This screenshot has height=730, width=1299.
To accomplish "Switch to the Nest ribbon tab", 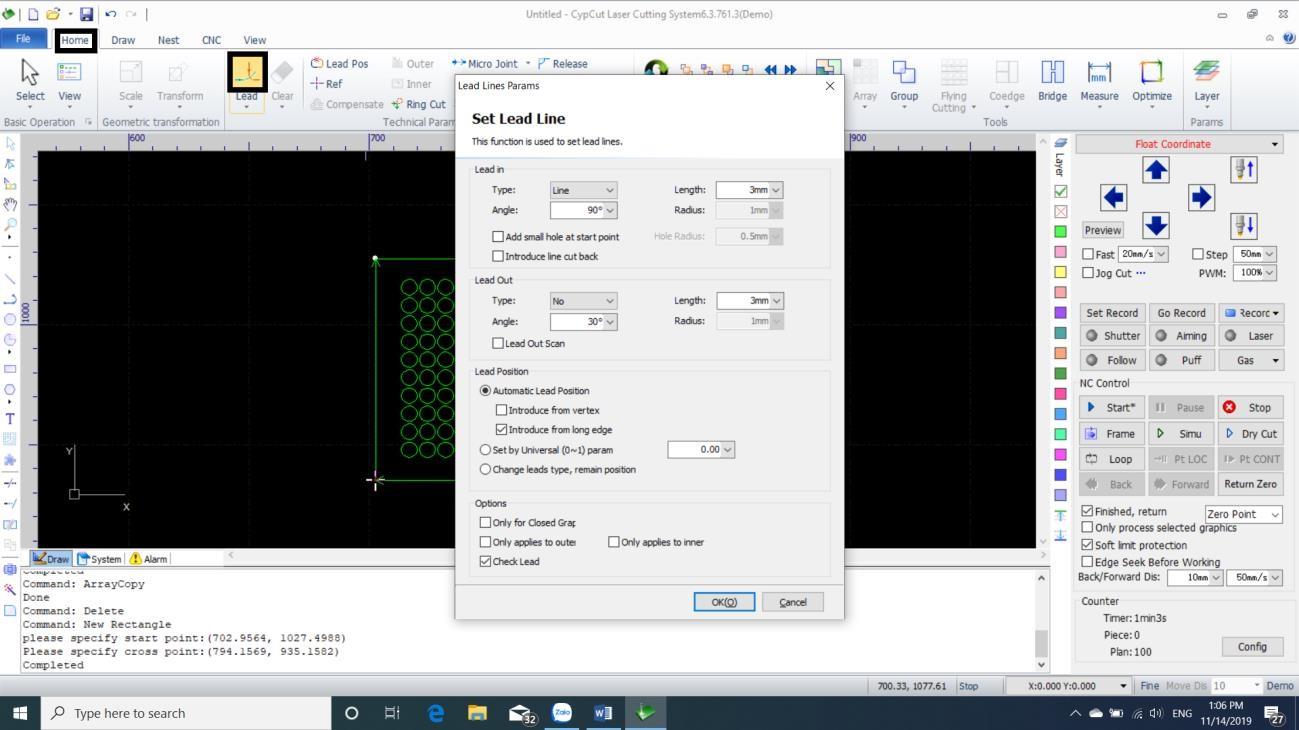I will [x=168, y=40].
